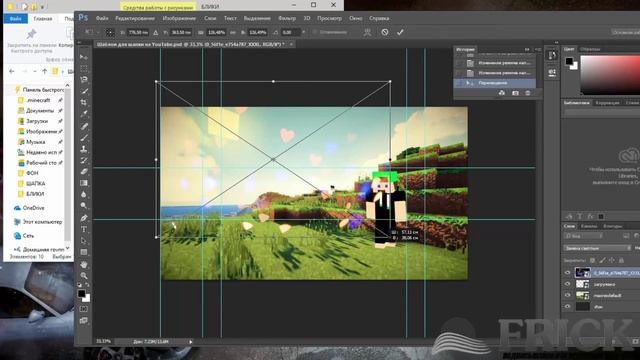640x360 pixels.
Task: Select the Zoom tool
Action: tap(84, 276)
